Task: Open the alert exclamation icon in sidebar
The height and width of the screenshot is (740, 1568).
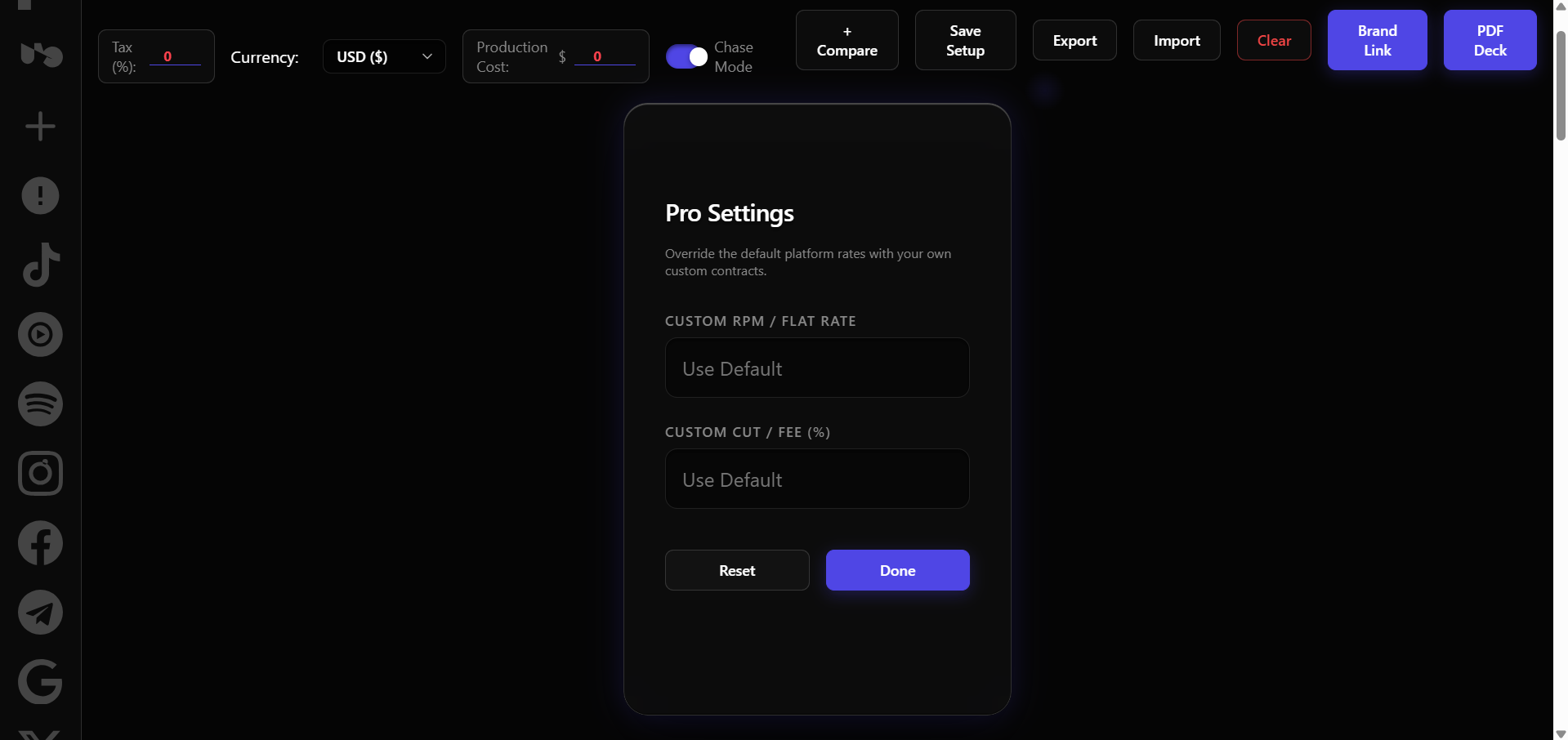Action: click(x=40, y=196)
